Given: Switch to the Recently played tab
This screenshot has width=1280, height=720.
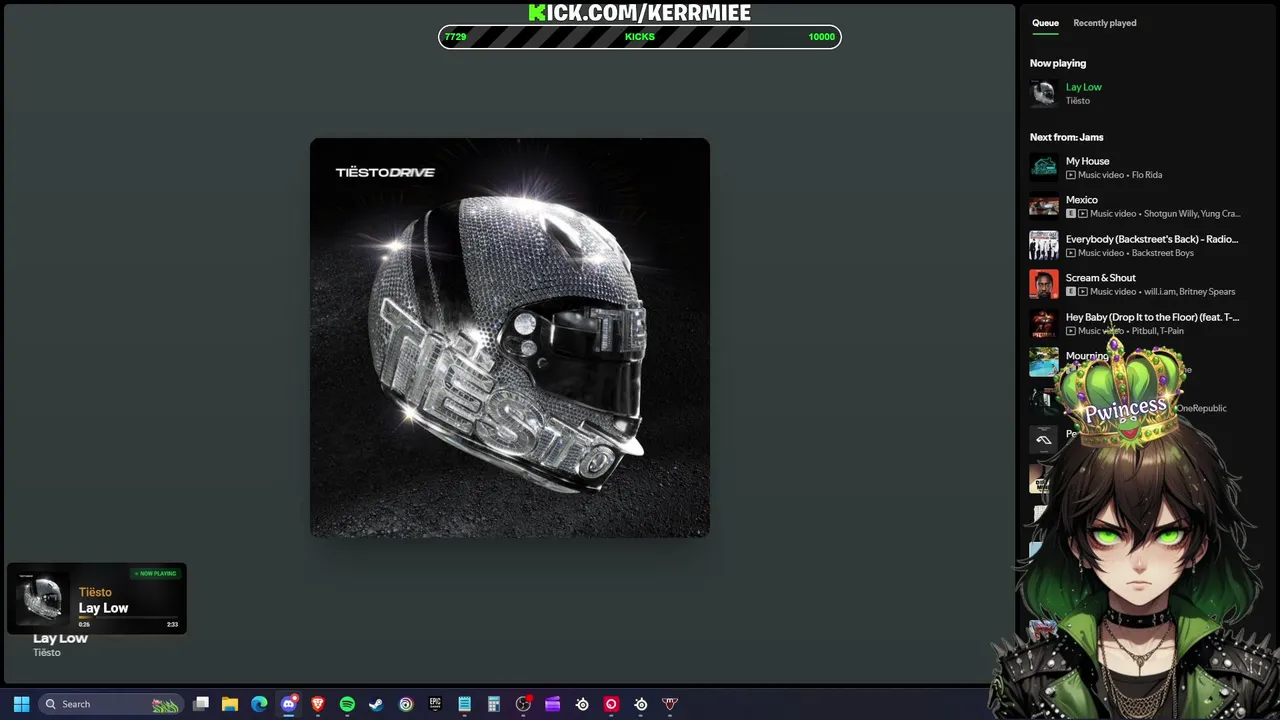Looking at the screenshot, I should (1104, 23).
